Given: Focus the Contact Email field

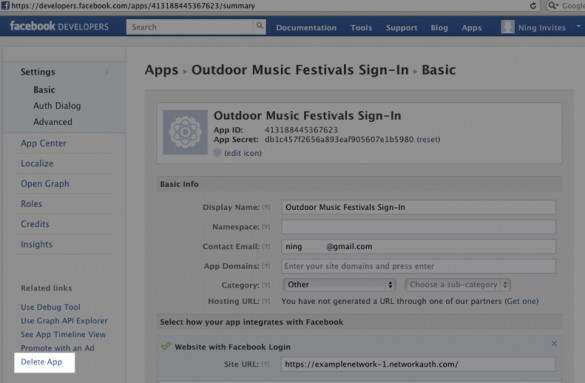Looking at the screenshot, I should click(x=419, y=247).
